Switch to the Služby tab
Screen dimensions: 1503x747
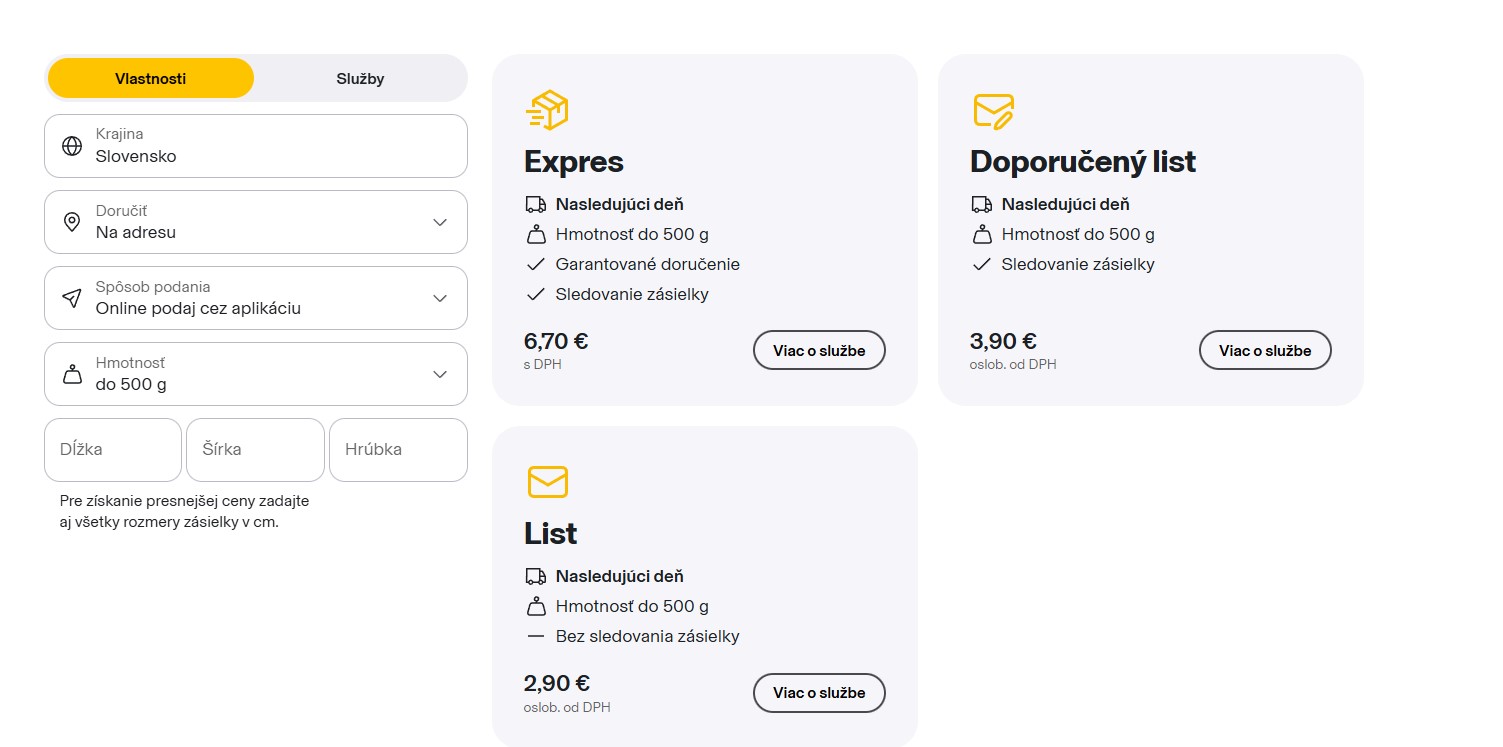pos(360,78)
